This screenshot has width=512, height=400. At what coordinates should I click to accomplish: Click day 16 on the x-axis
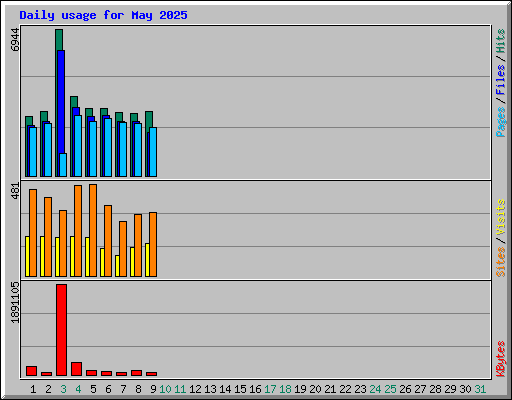click(255, 389)
